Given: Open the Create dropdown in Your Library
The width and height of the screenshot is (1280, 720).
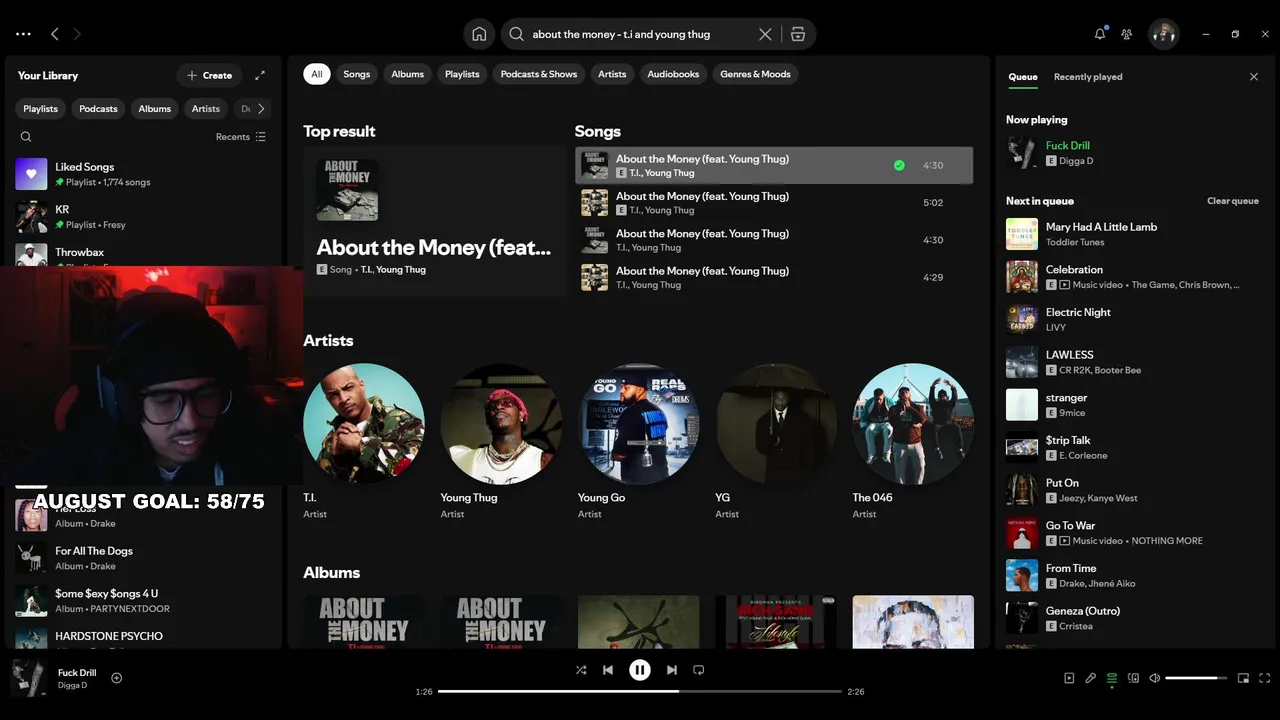Looking at the screenshot, I should pyautogui.click(x=209, y=75).
